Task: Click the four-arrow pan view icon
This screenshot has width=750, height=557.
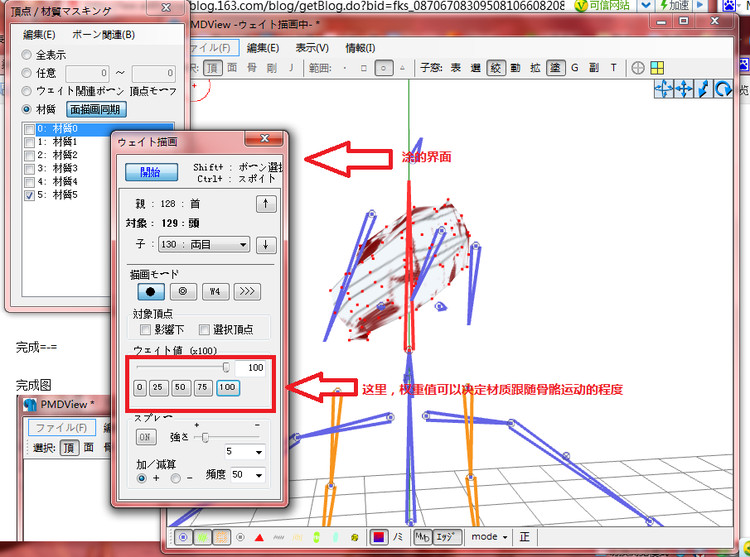Action: (x=684, y=89)
